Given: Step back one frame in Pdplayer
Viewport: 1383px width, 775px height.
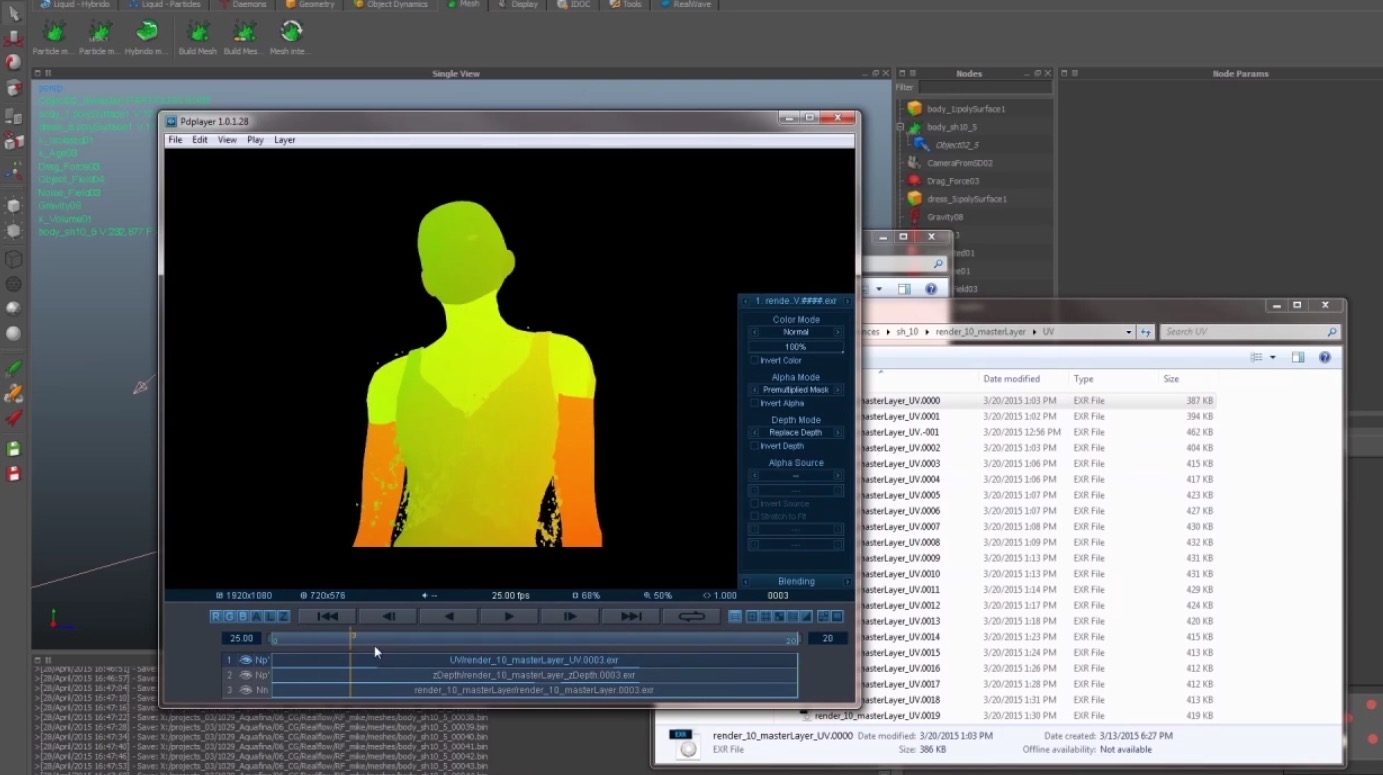Looking at the screenshot, I should pos(388,617).
